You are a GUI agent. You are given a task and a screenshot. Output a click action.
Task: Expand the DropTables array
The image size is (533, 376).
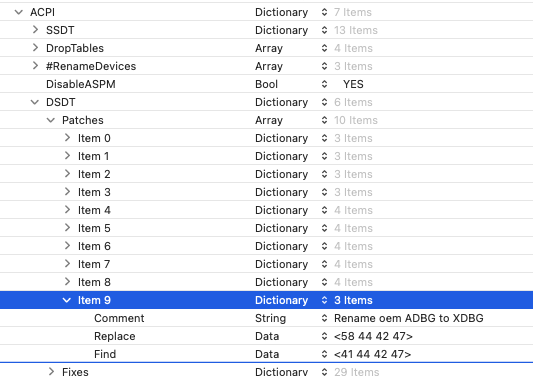click(35, 48)
